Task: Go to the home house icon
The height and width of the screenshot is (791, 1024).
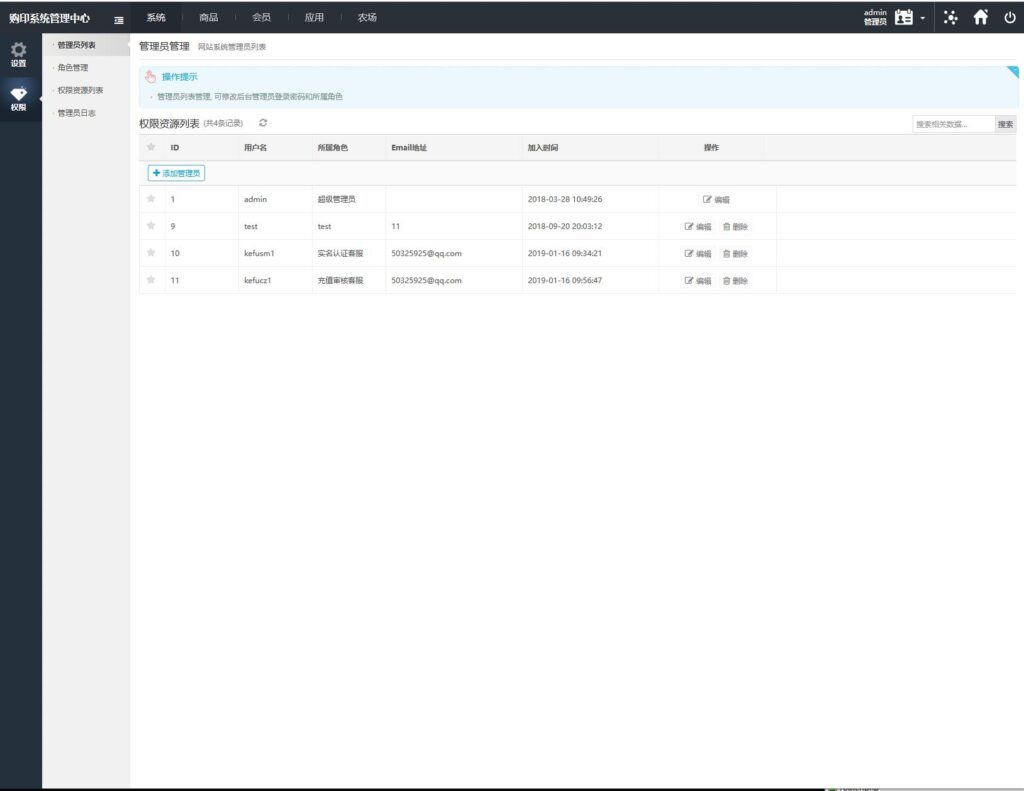Action: click(x=981, y=17)
